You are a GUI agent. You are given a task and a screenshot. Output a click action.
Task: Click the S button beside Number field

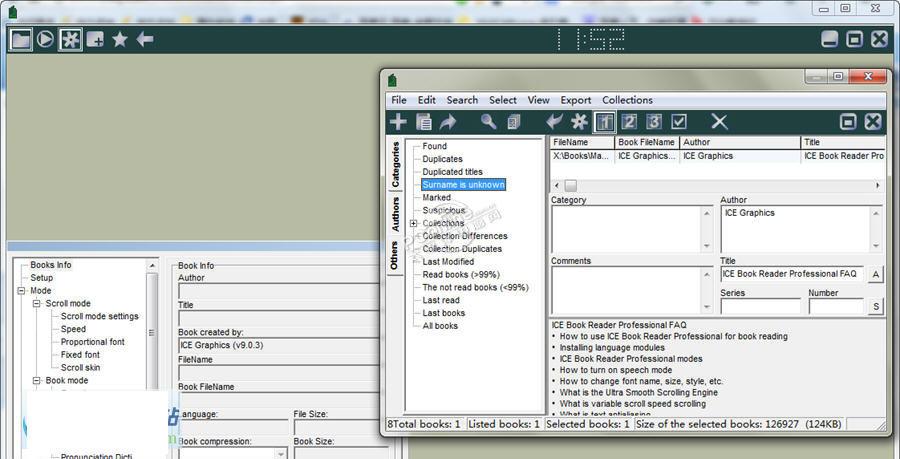click(875, 306)
